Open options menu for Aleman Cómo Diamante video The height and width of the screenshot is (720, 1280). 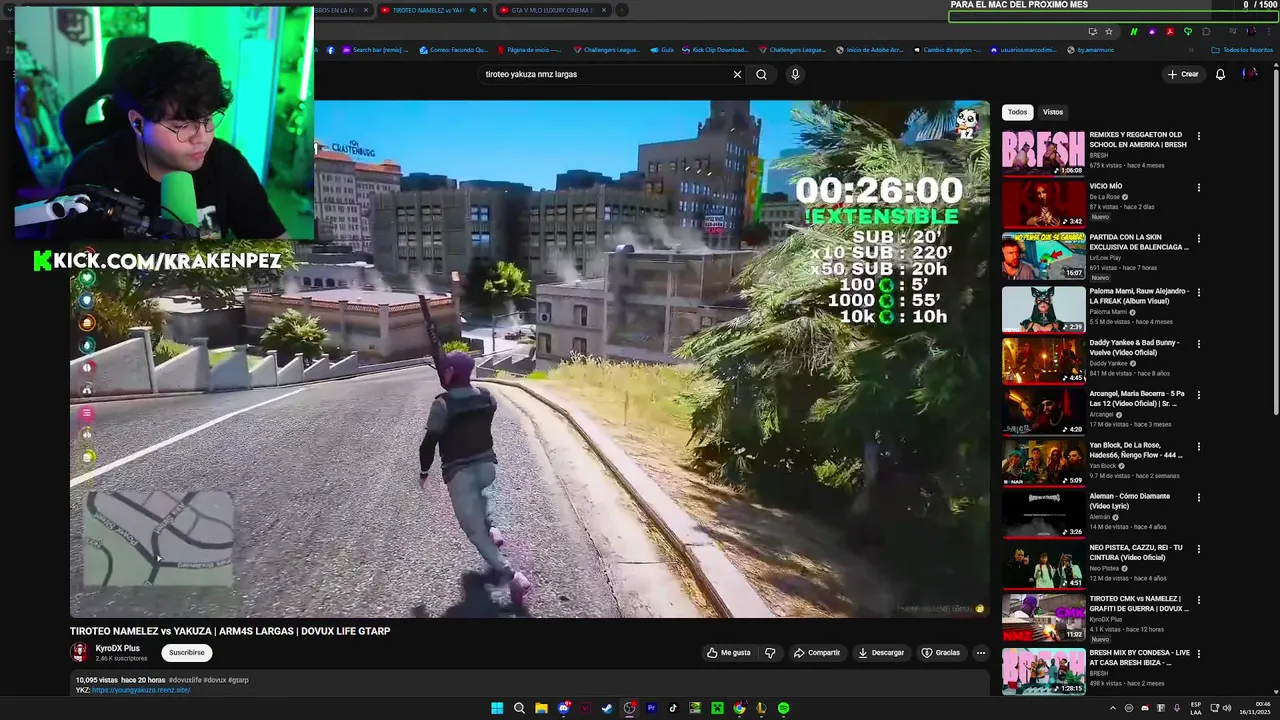pos(1198,497)
